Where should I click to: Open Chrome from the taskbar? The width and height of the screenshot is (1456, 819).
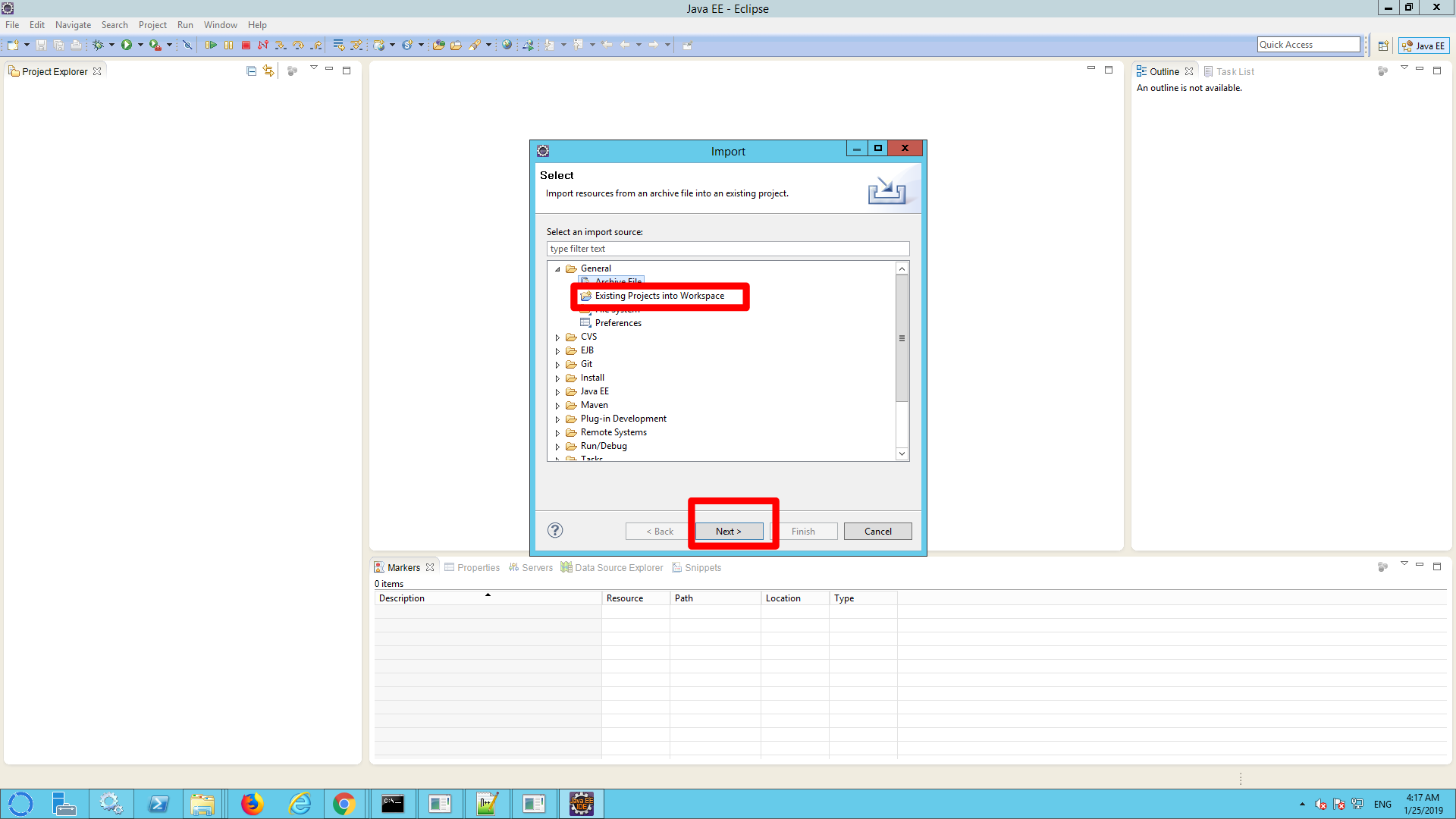[344, 804]
